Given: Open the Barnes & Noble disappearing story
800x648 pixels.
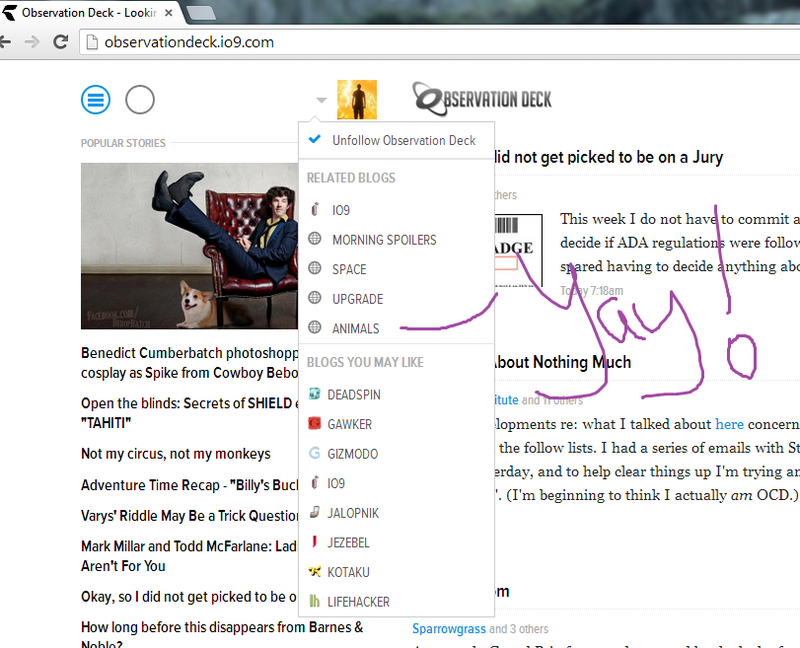Looking at the screenshot, I should pyautogui.click(x=222, y=636).
